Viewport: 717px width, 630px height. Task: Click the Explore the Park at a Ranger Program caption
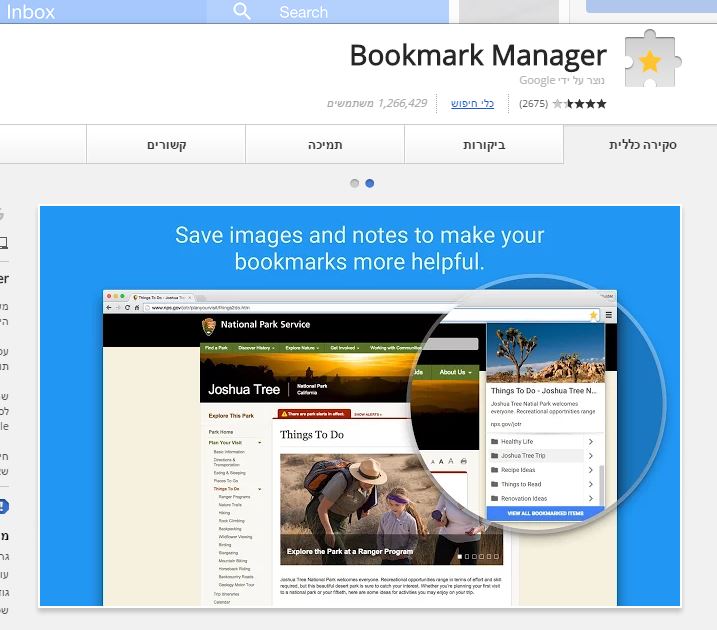coord(350,551)
